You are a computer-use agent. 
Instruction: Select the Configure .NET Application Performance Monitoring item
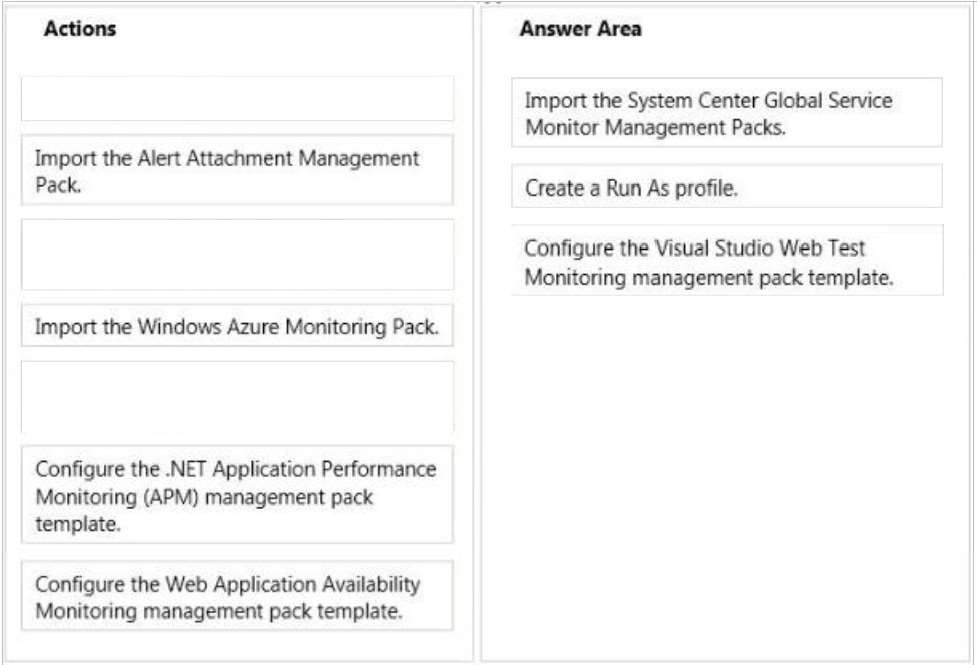(x=237, y=495)
